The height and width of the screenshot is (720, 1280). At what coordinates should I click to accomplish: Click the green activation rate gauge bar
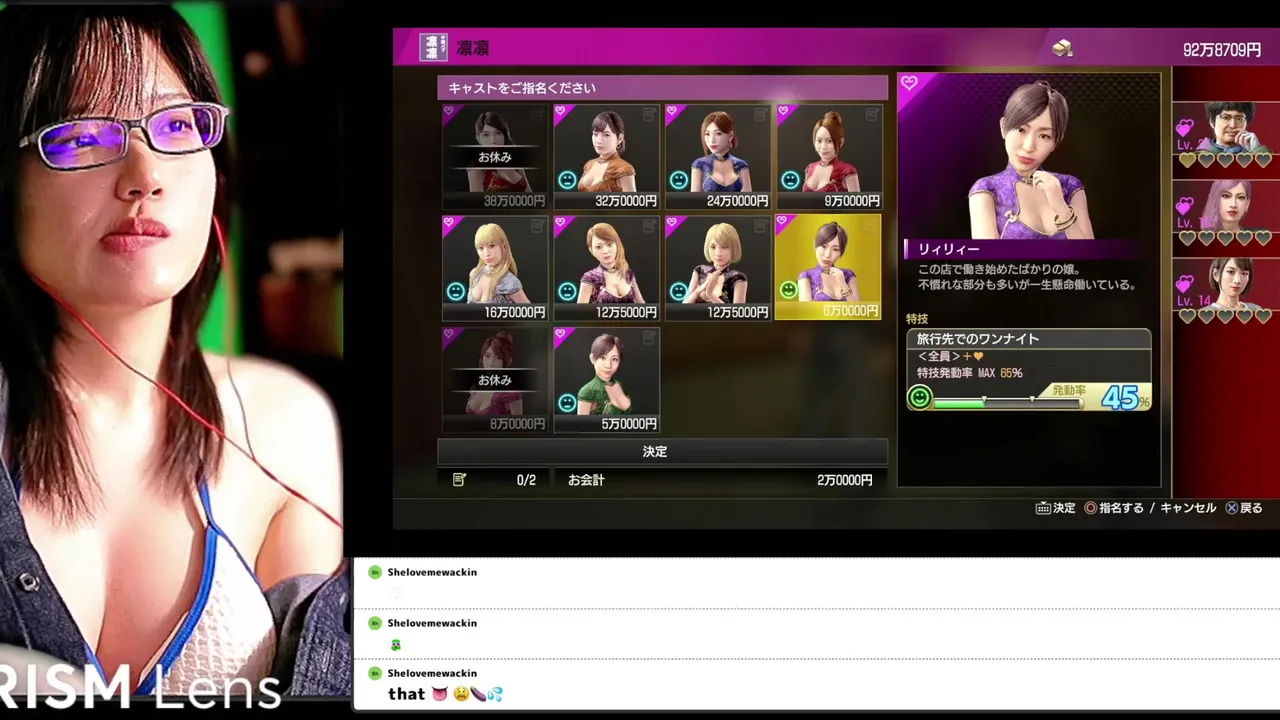coord(1007,404)
